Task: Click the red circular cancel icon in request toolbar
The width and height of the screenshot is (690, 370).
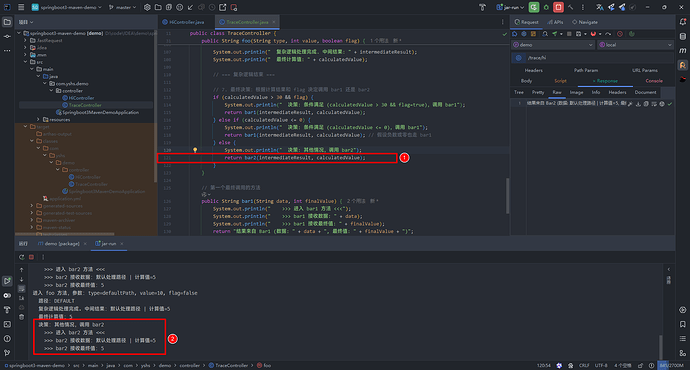Action: (620, 34)
